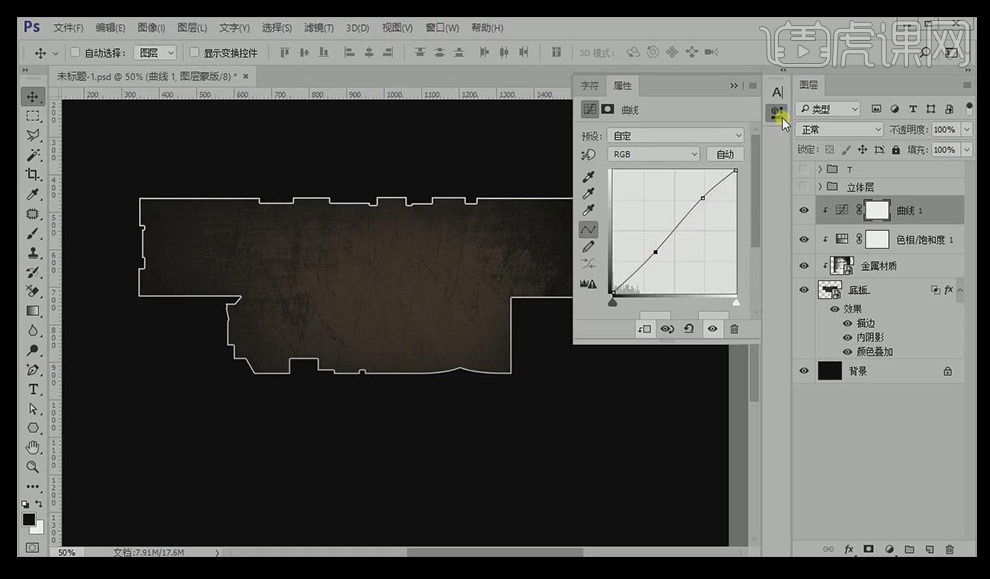The height and width of the screenshot is (579, 990).
Task: Expand the 立体层 layer group
Action: click(820, 187)
